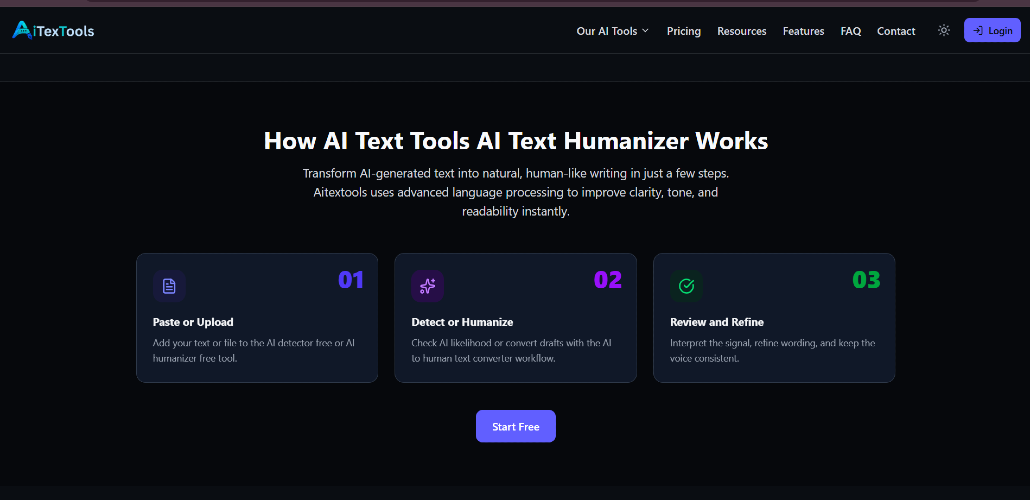Click the Start Free button
Image resolution: width=1030 pixels, height=500 pixels.
(516, 426)
